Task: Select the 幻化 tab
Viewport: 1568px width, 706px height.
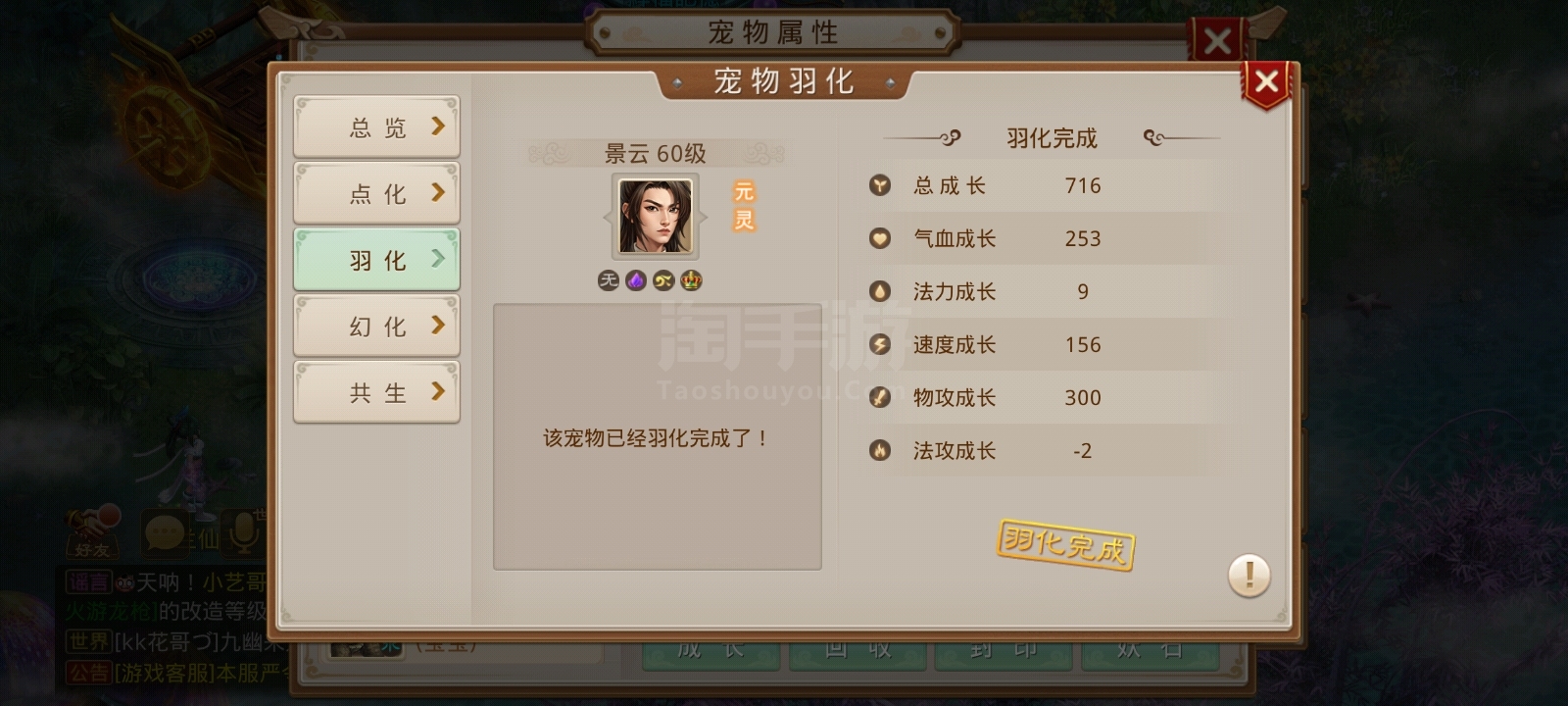Action: pos(376,326)
